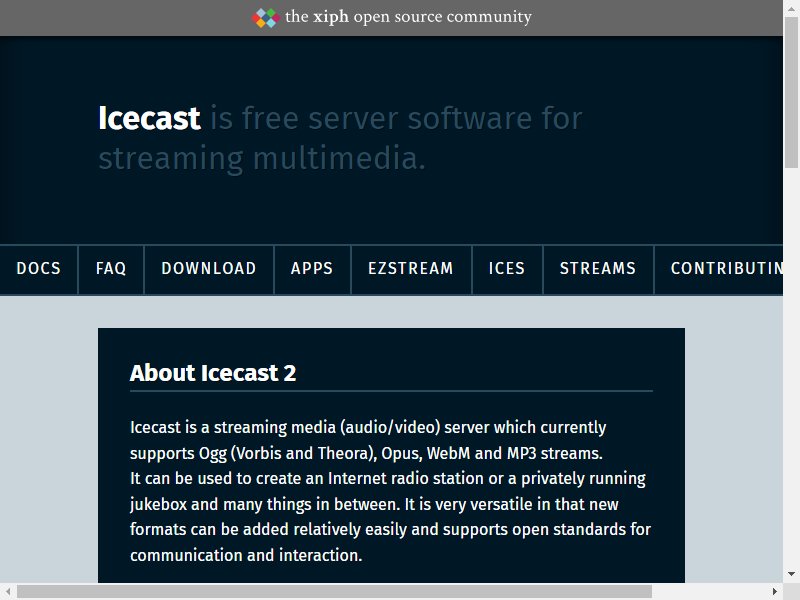The height and width of the screenshot is (600, 800).
Task: Click the vertical scrollbar up arrow
Action: click(791, 8)
